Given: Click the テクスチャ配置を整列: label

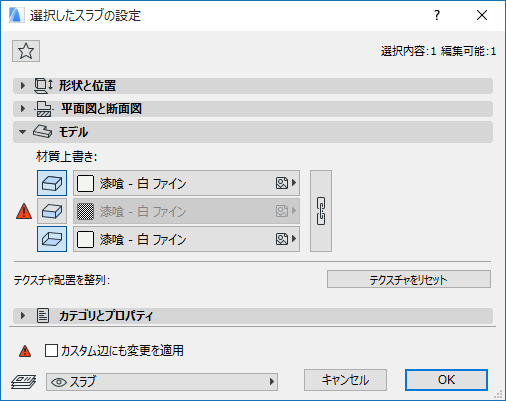Looking at the screenshot, I should point(62,280).
